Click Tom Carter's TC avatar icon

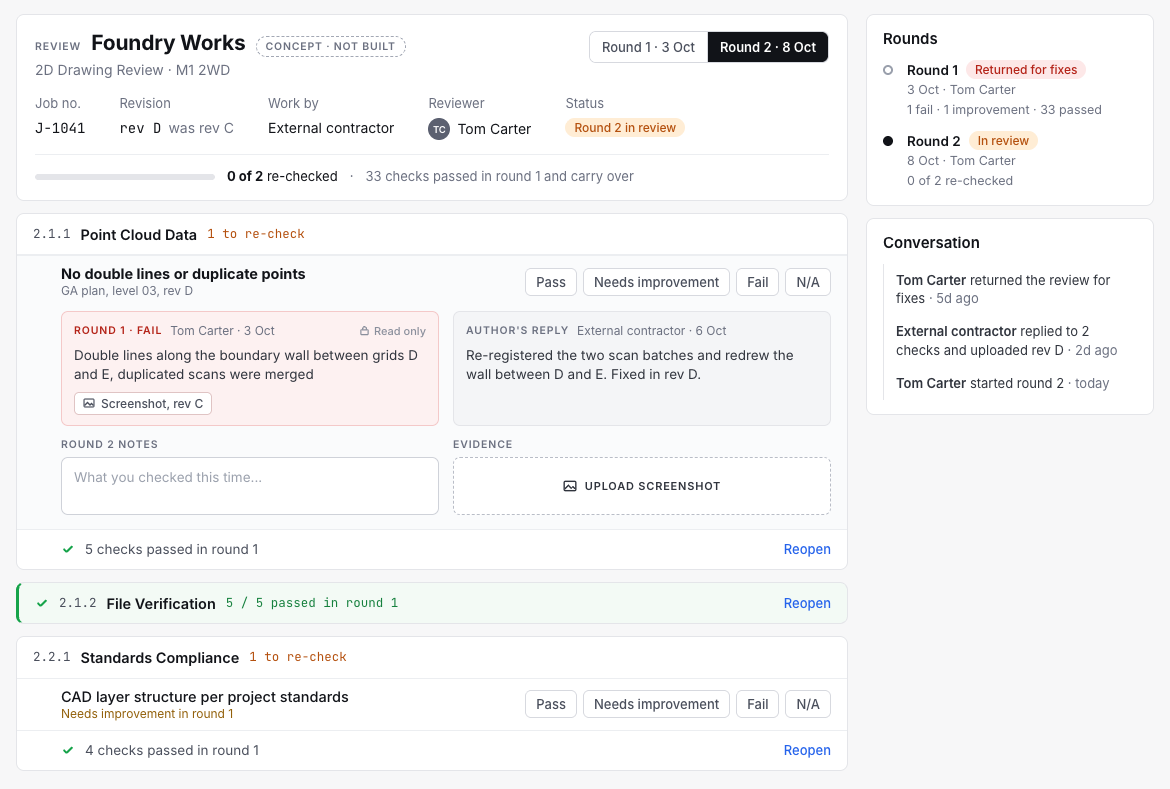tap(439, 129)
